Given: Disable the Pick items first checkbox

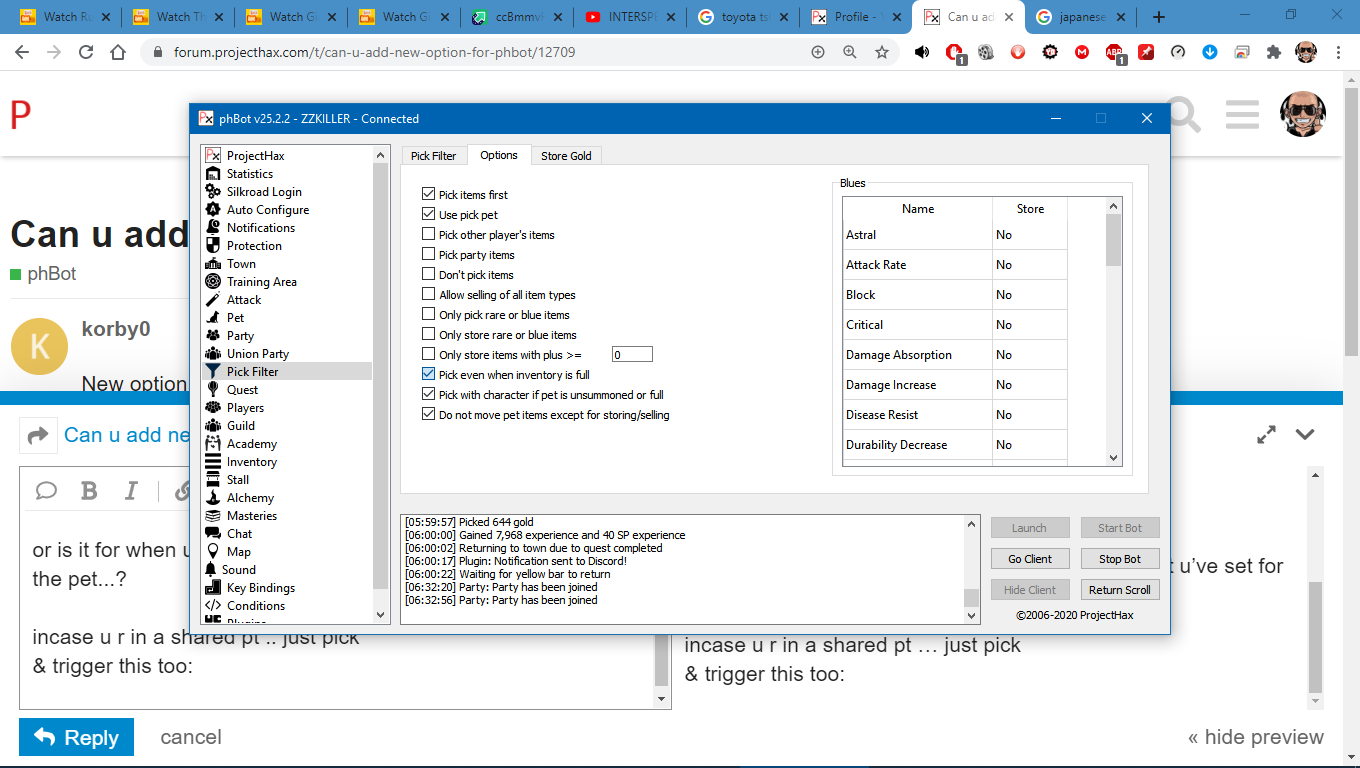Looking at the screenshot, I should coord(429,195).
